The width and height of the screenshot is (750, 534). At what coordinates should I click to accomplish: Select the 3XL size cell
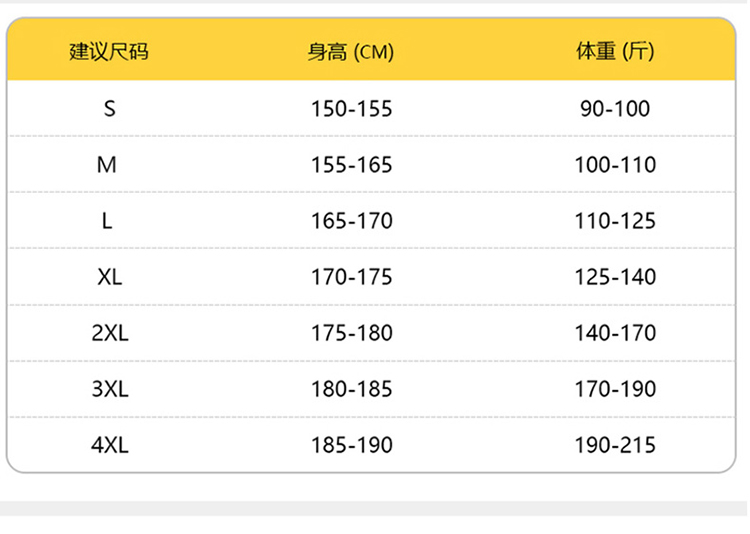[x=109, y=389]
